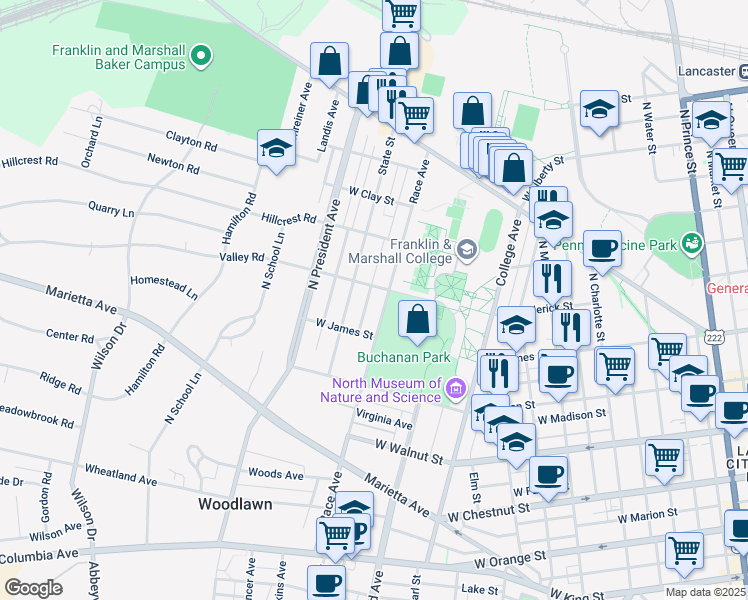Click the Wheatland Ave label

click(x=121, y=475)
